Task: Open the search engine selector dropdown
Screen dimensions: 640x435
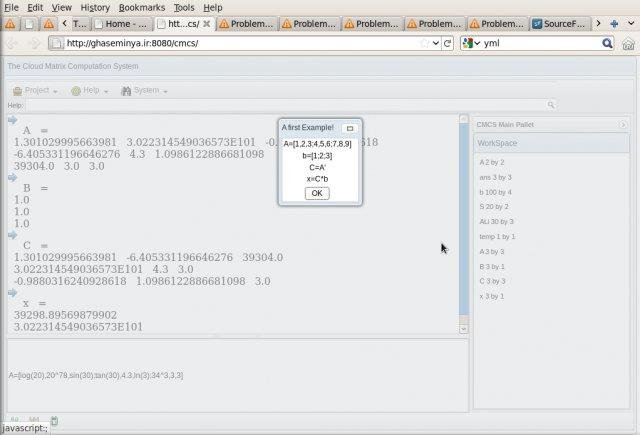Action: 471,43
